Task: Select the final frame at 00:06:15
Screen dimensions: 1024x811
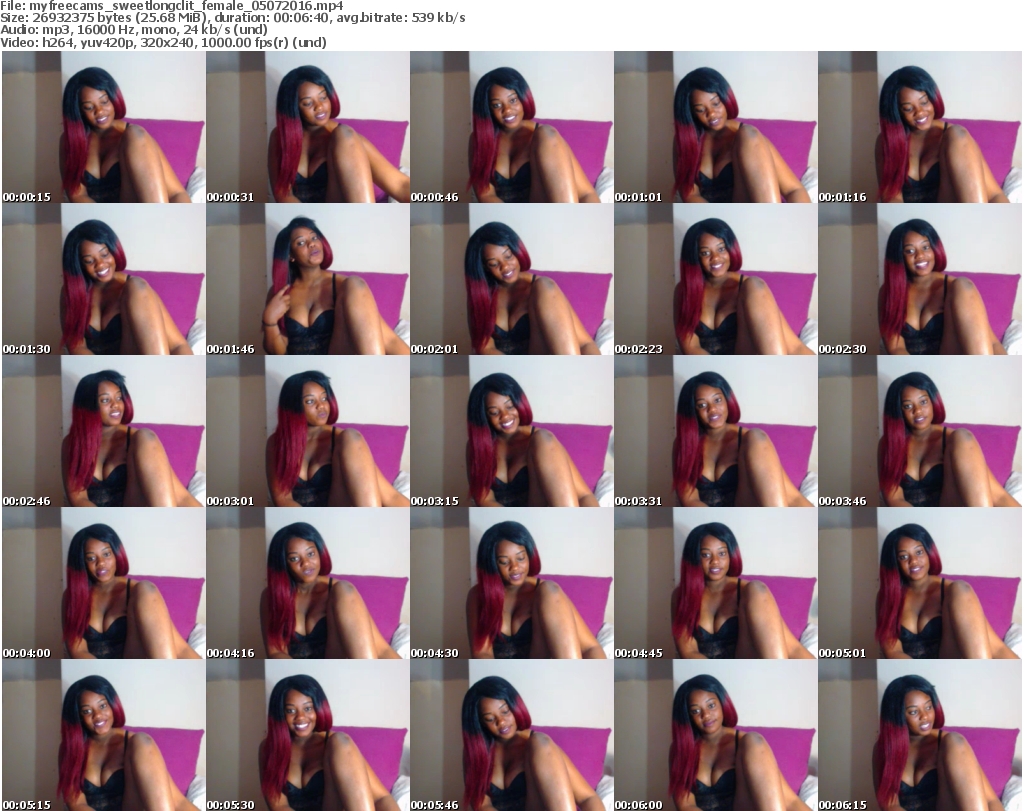Action: [x=920, y=735]
